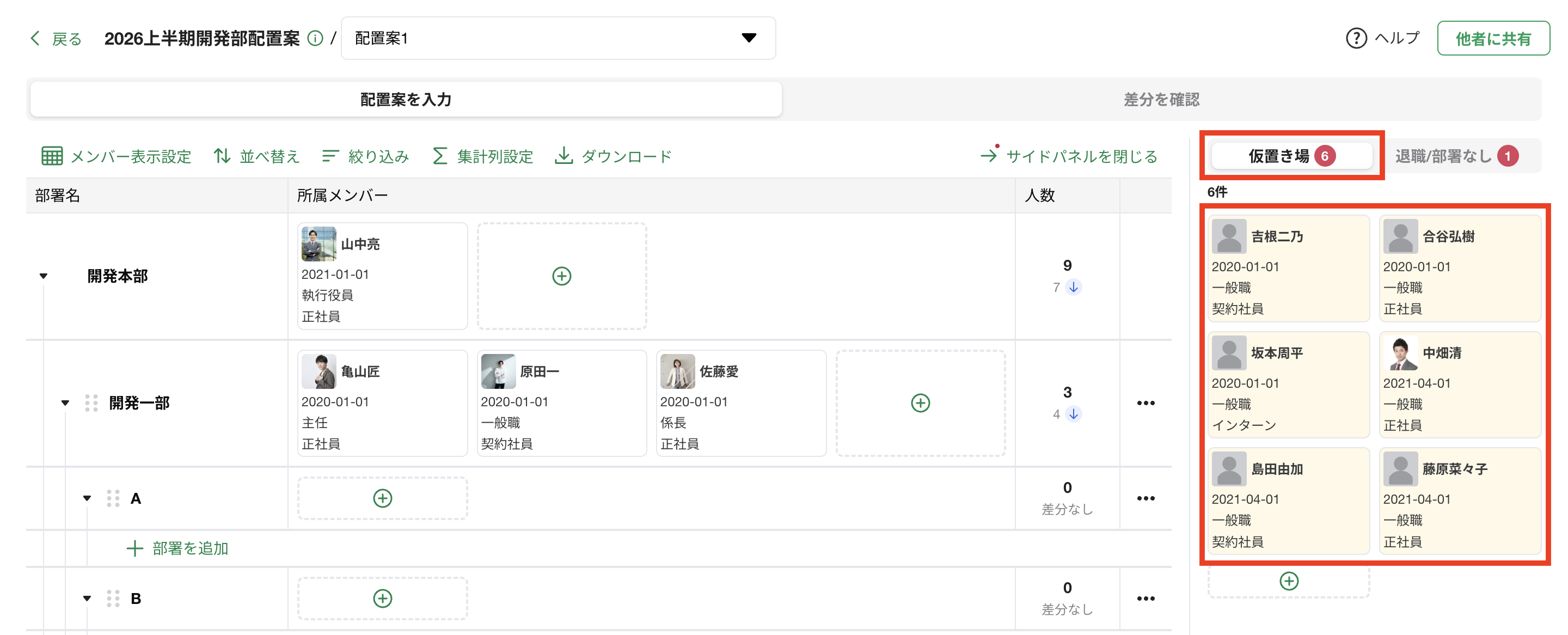Image resolution: width=1568 pixels, height=635 pixels.
Task: Add member to department A row
Action: pos(382,498)
